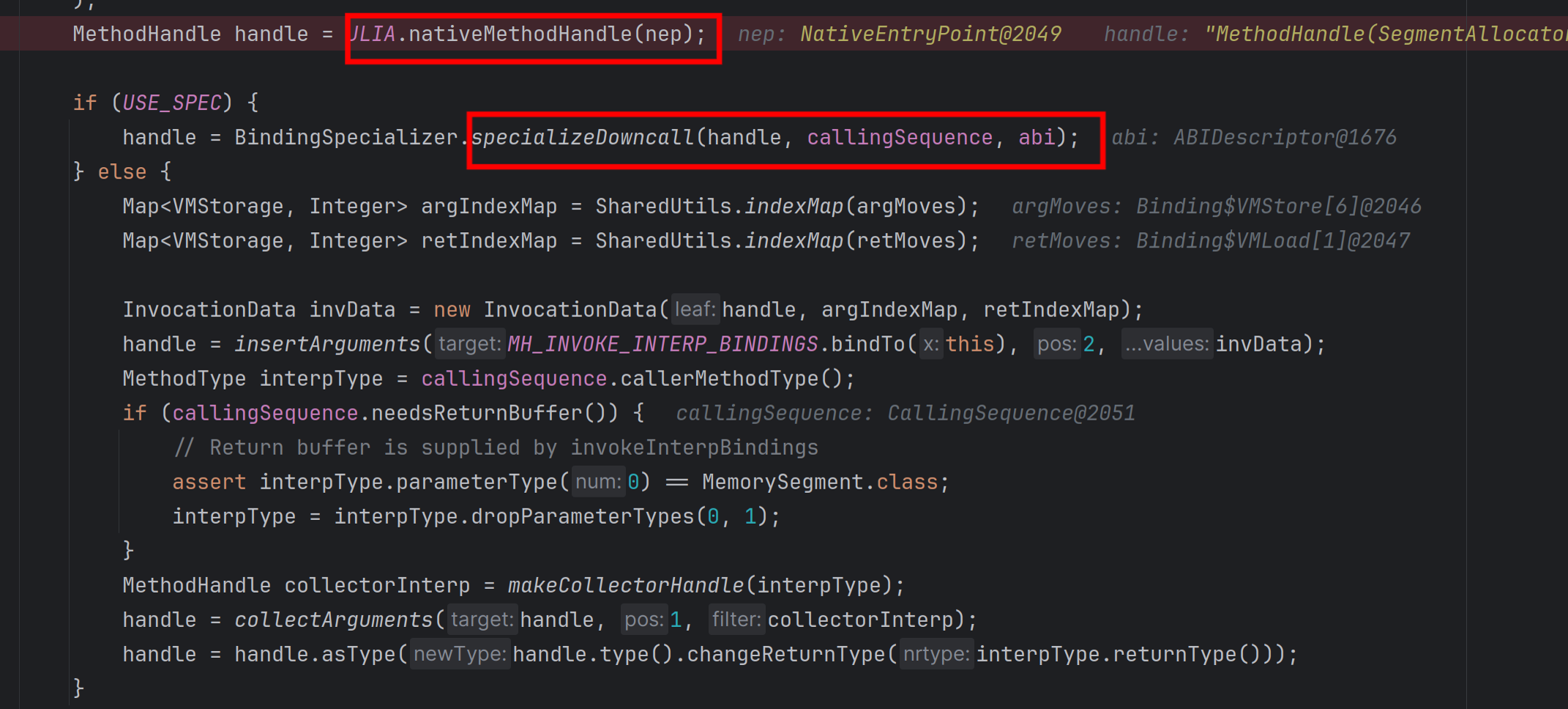1568x709 pixels.
Task: Click the bindTo method call
Action: 867,344
